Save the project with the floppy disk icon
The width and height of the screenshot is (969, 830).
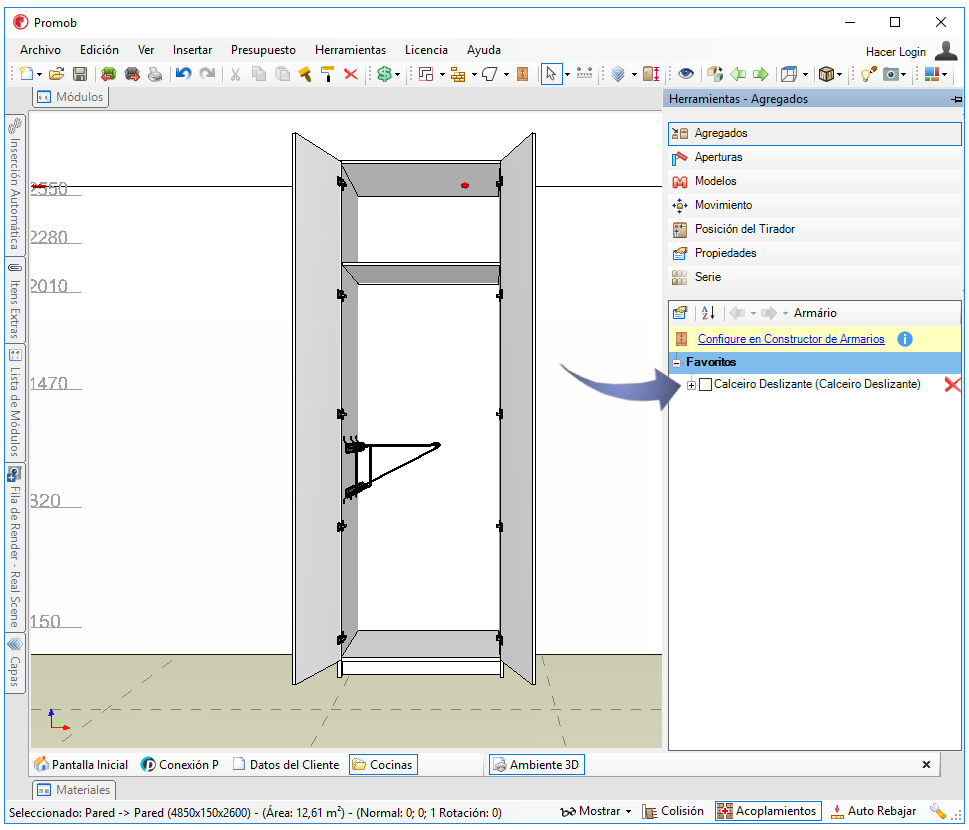point(80,74)
